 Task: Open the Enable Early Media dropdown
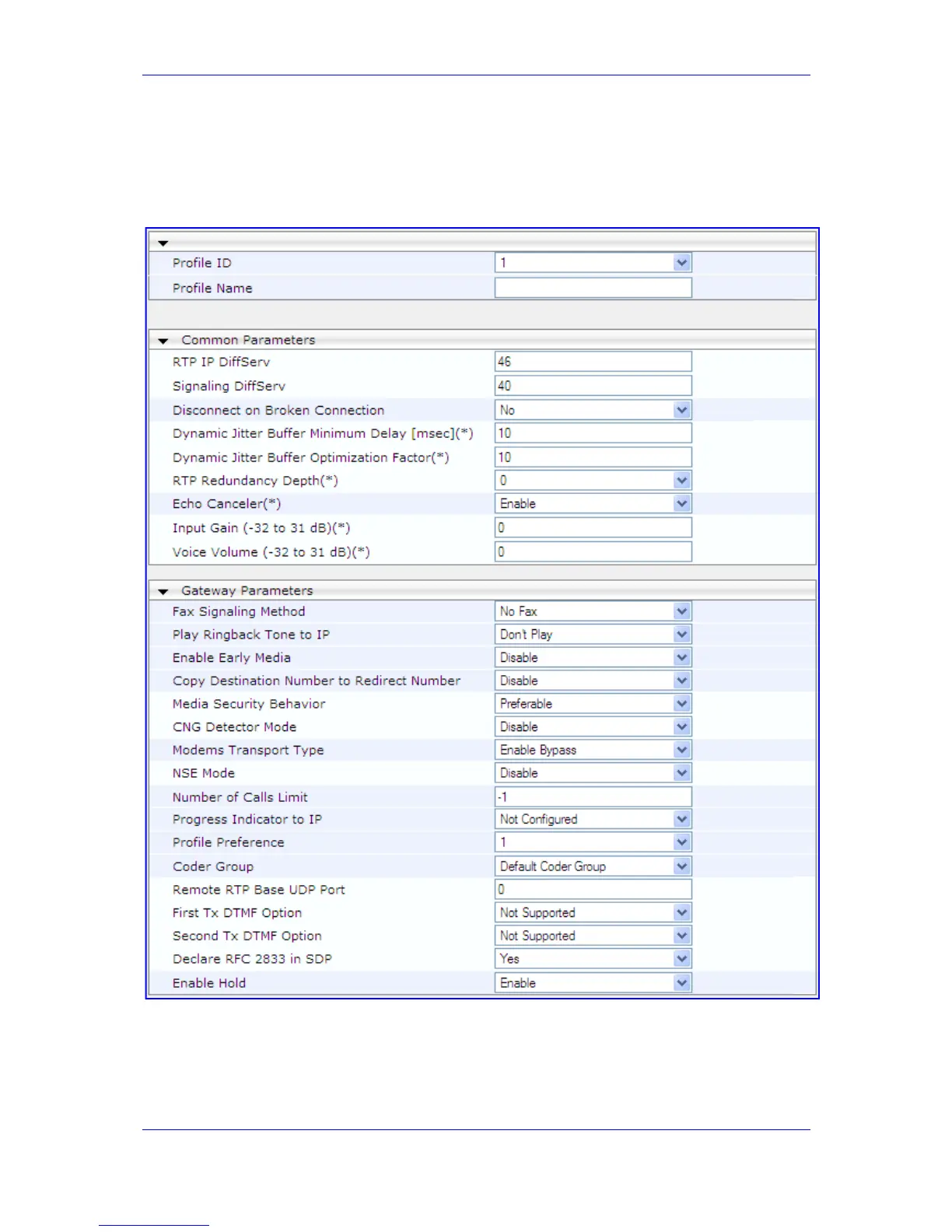(593, 658)
